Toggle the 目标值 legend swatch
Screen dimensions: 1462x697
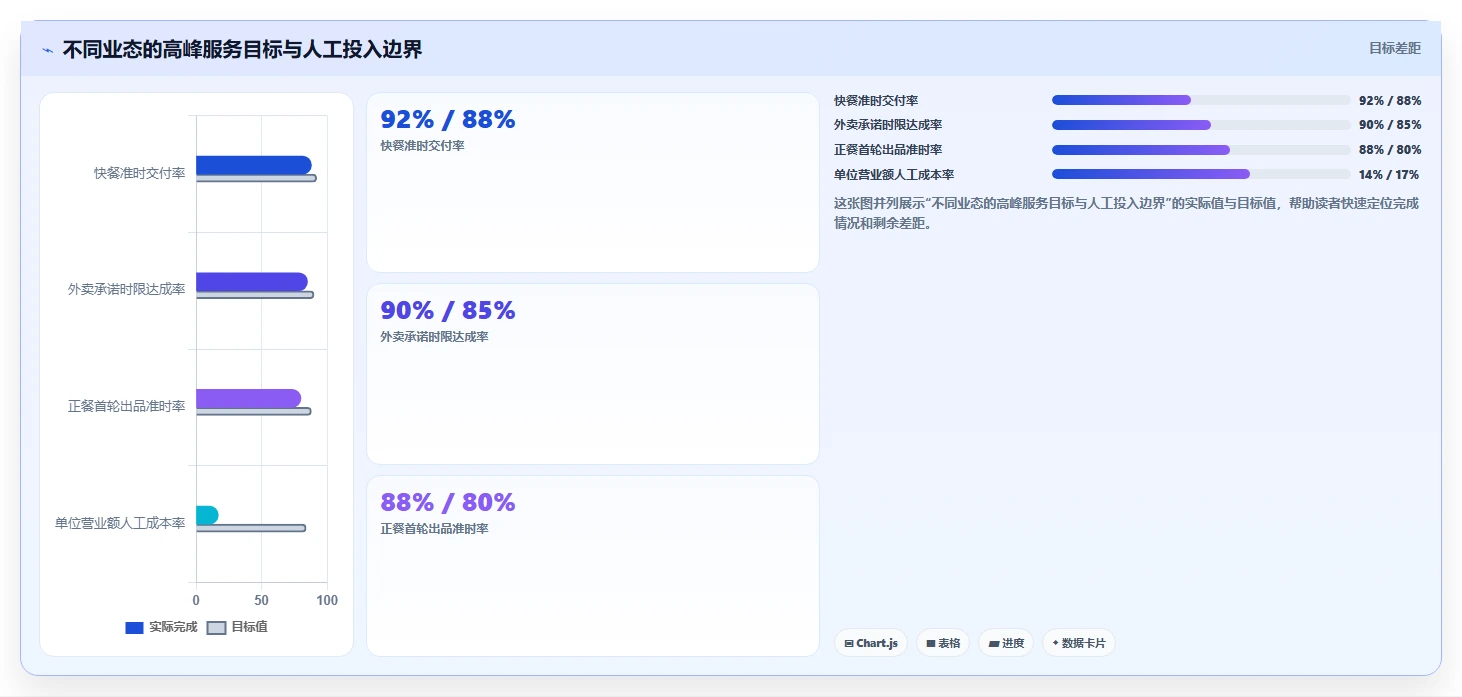click(x=217, y=628)
